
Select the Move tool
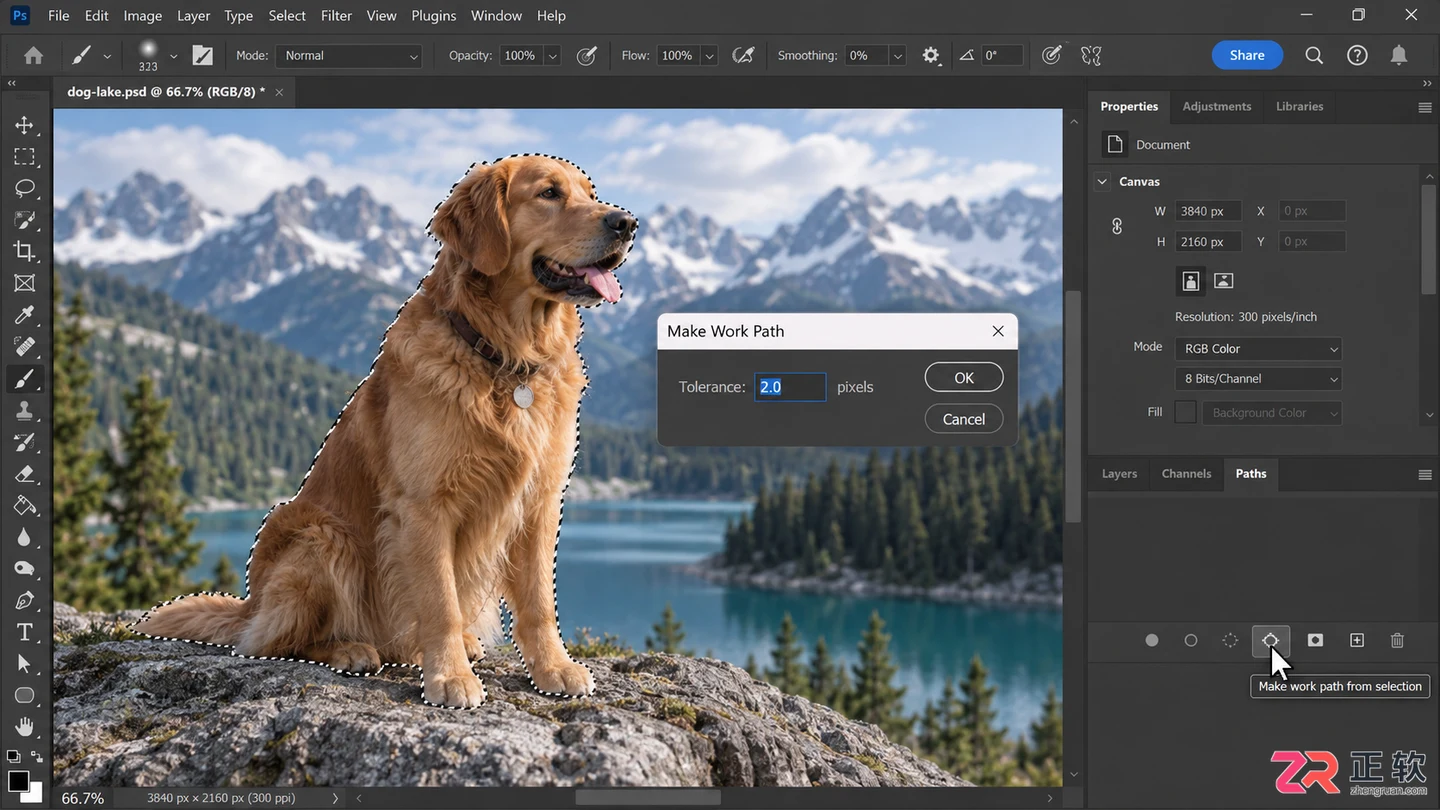point(24,125)
